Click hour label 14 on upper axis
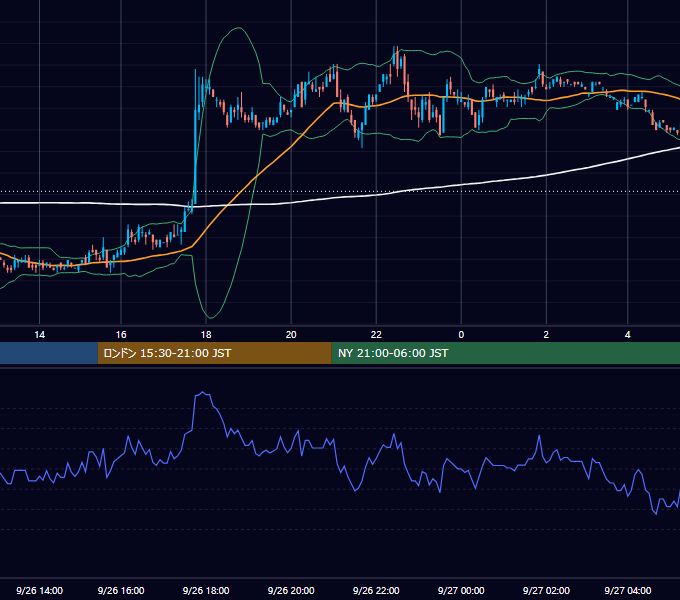This screenshot has height=600, width=680. [x=39, y=335]
